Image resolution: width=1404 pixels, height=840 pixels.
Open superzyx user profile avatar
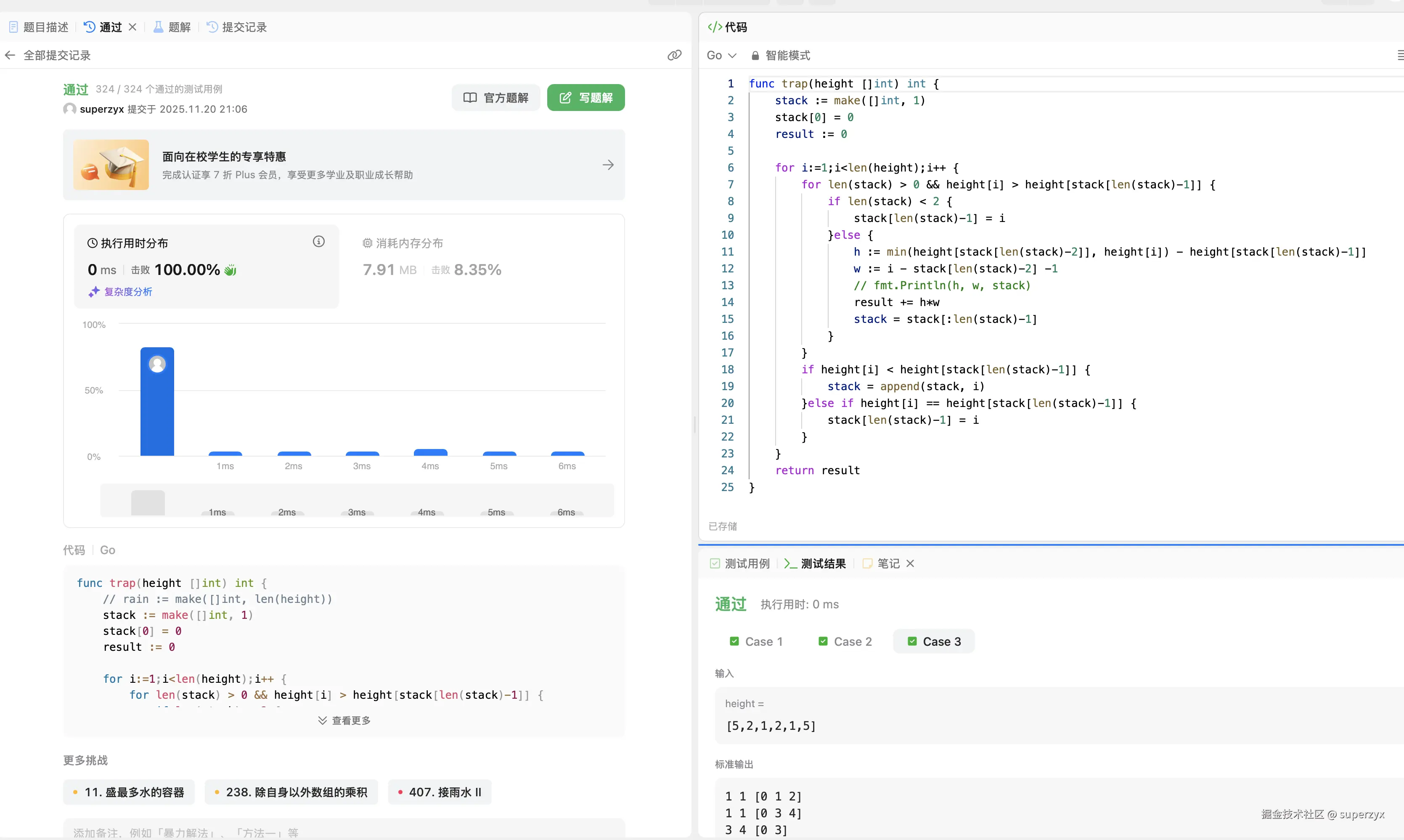pos(70,109)
